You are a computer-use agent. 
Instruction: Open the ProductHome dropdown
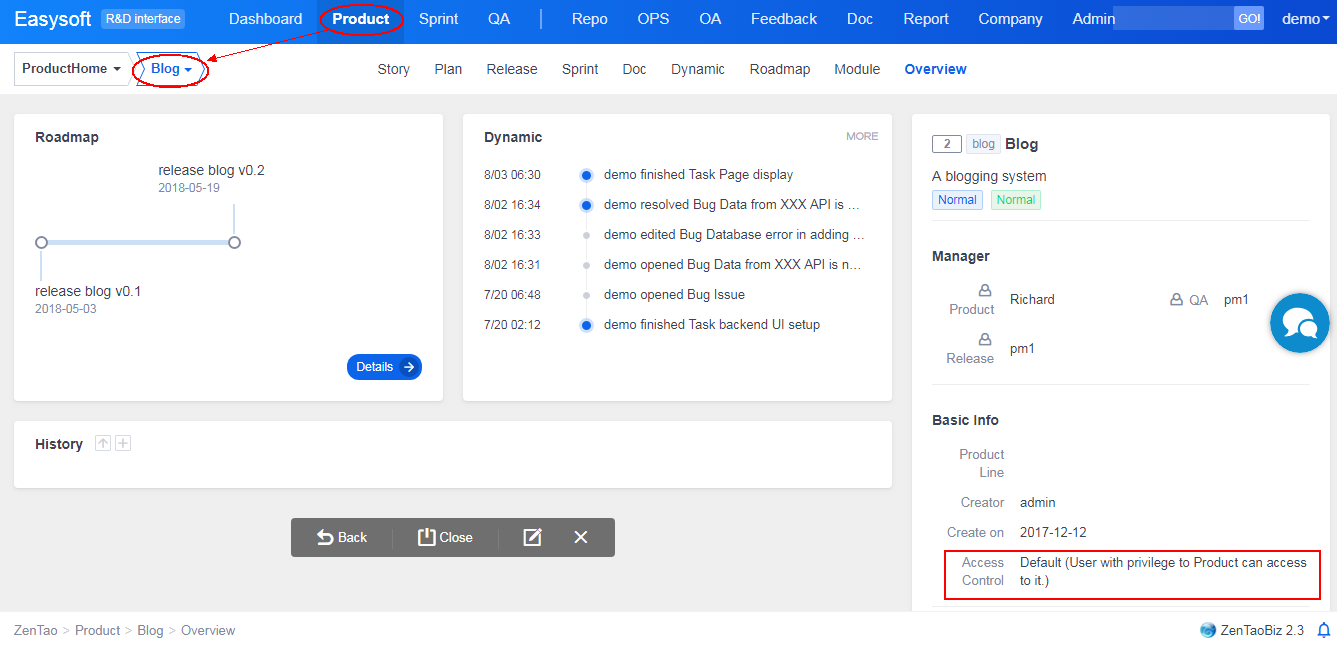tap(71, 69)
